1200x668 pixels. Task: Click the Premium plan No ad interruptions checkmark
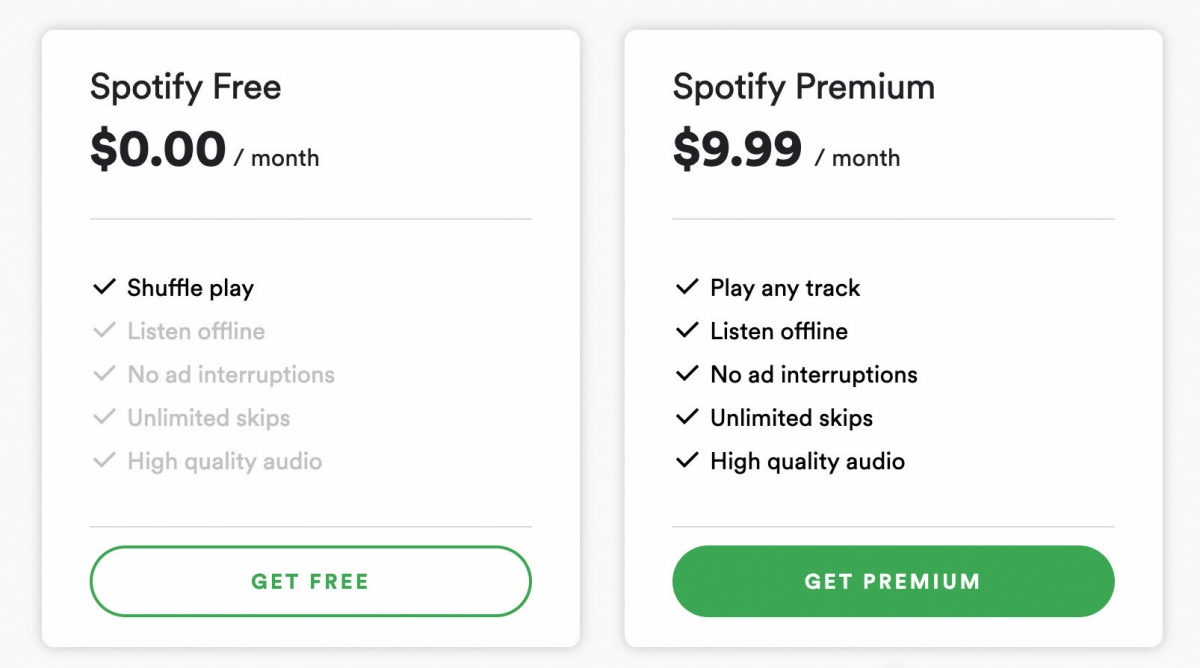click(x=687, y=374)
